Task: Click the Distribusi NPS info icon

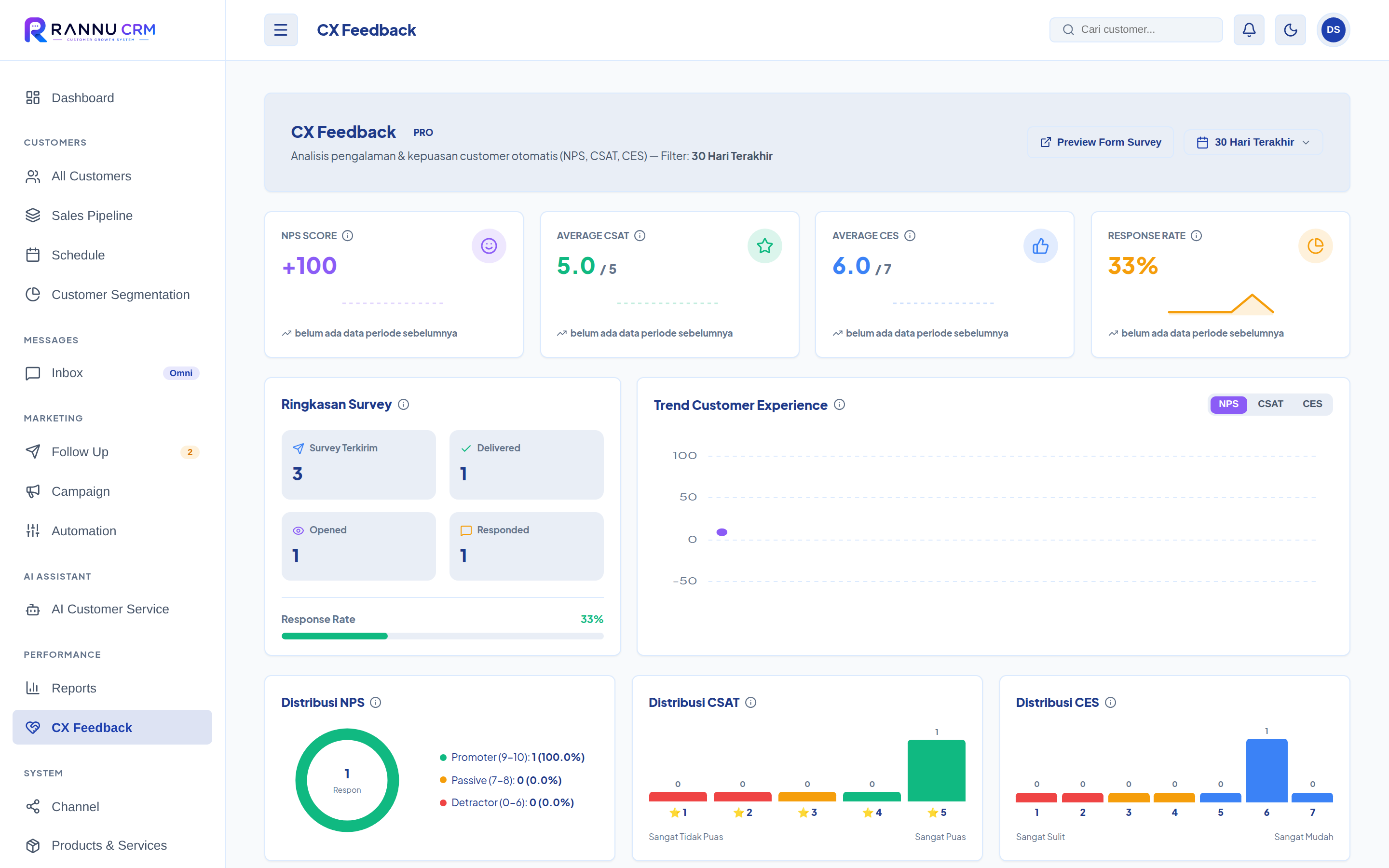Action: point(375,703)
